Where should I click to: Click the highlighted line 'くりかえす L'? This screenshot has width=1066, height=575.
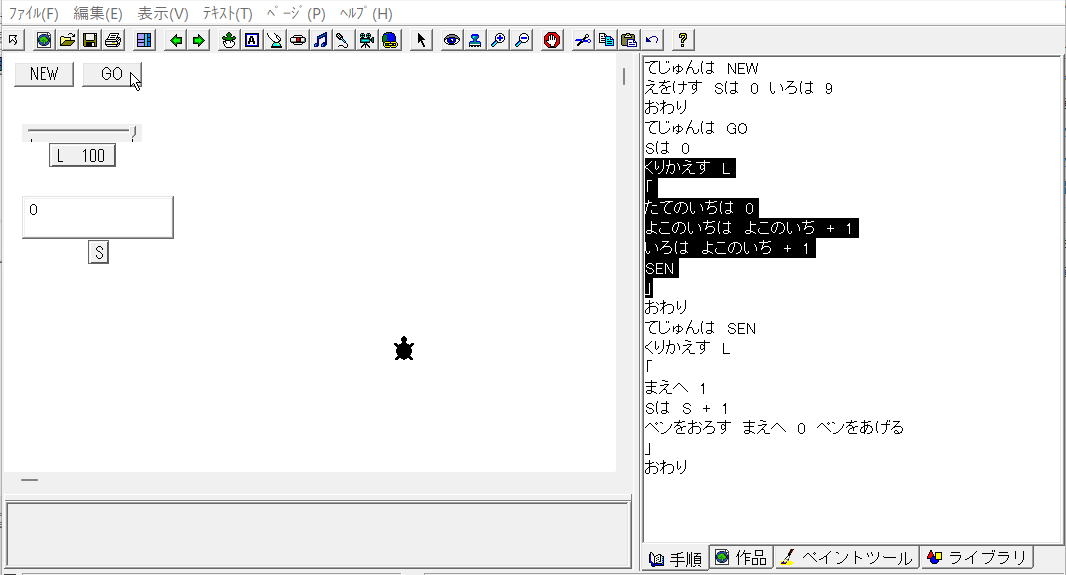click(689, 168)
